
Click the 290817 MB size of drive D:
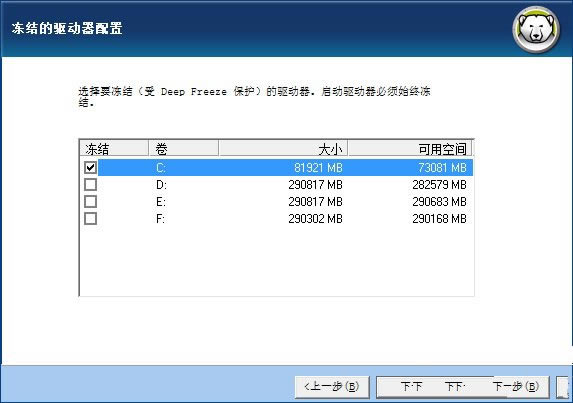pos(315,185)
